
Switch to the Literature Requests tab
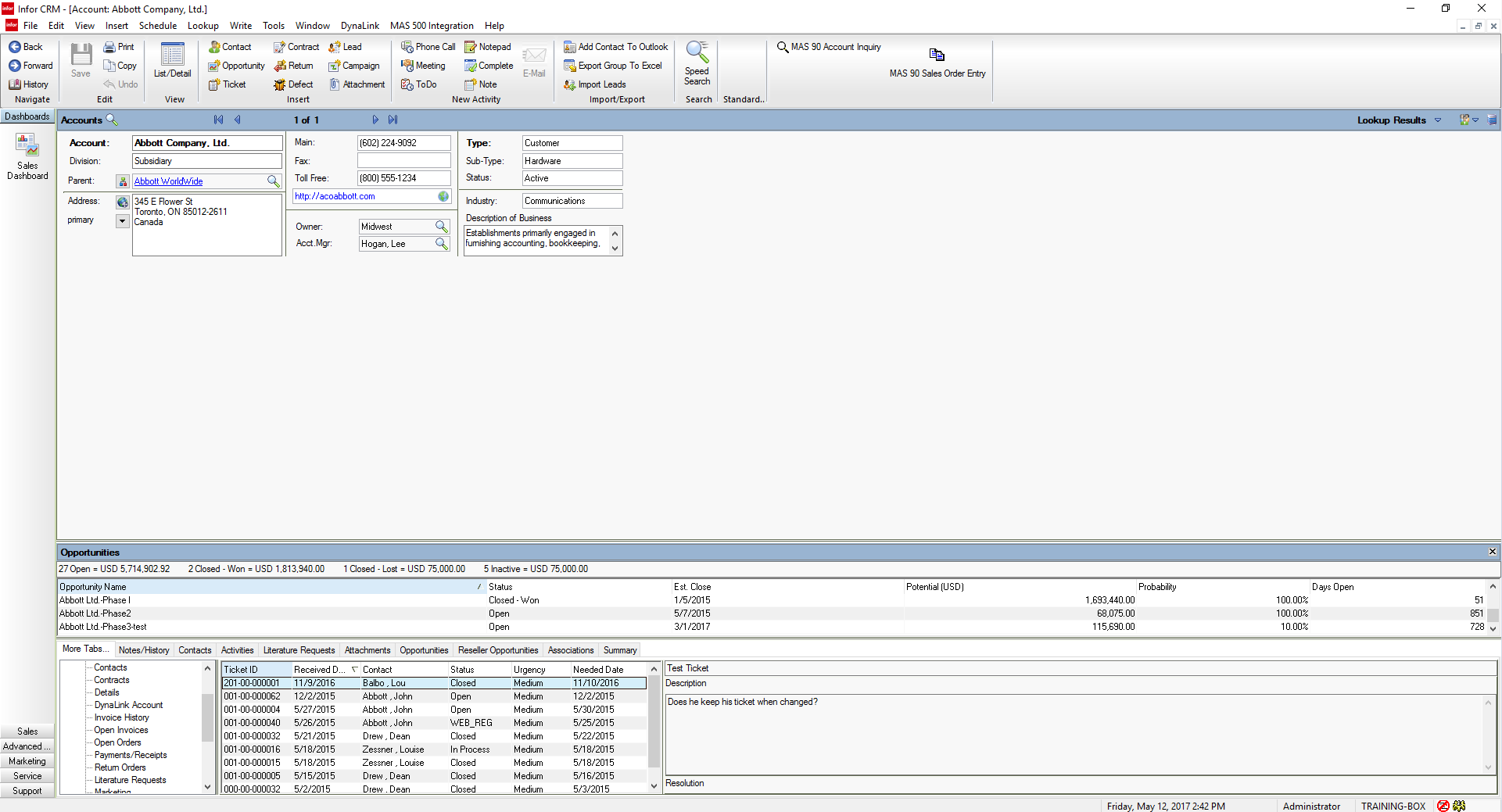point(299,650)
